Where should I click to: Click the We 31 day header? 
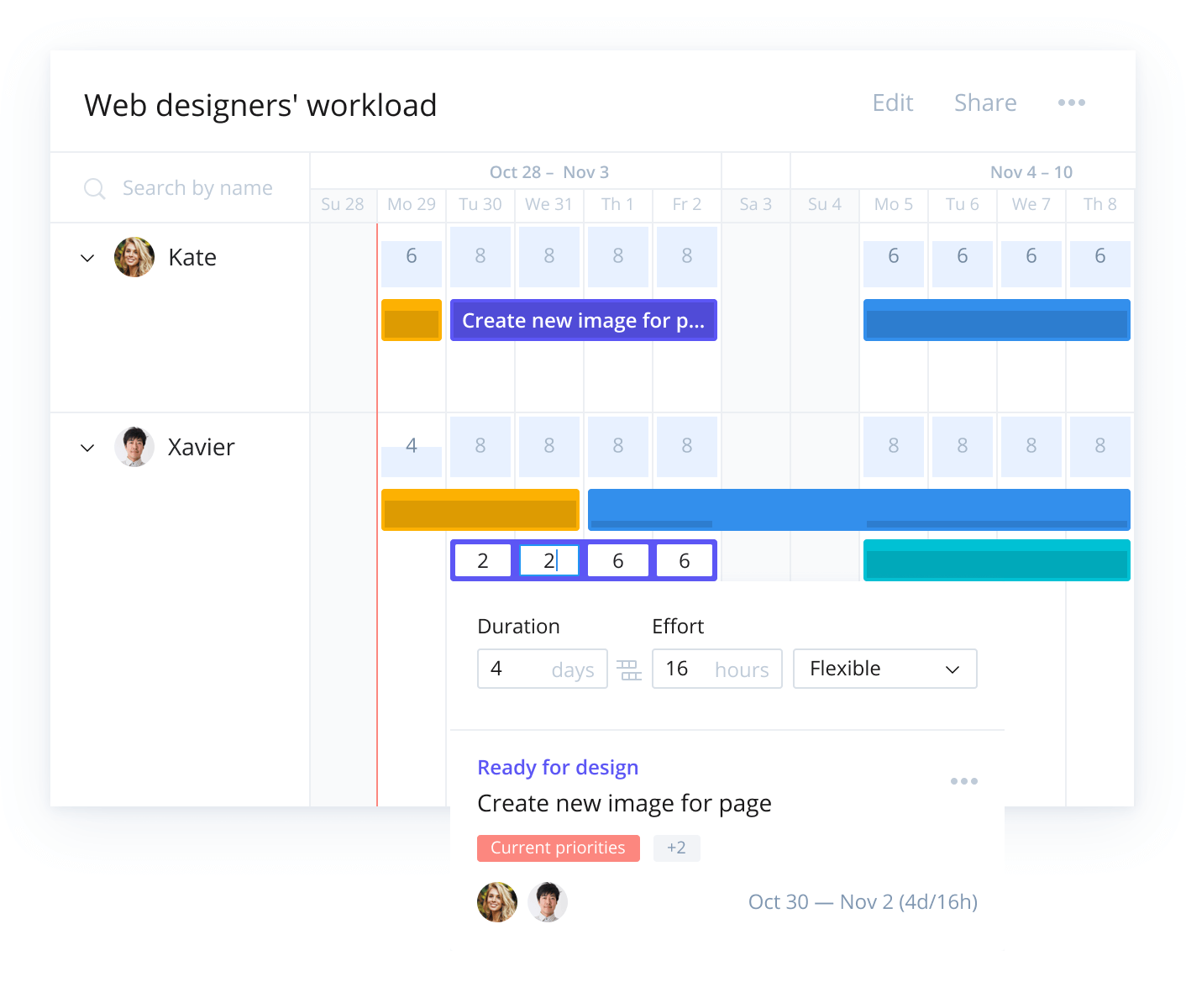click(549, 204)
